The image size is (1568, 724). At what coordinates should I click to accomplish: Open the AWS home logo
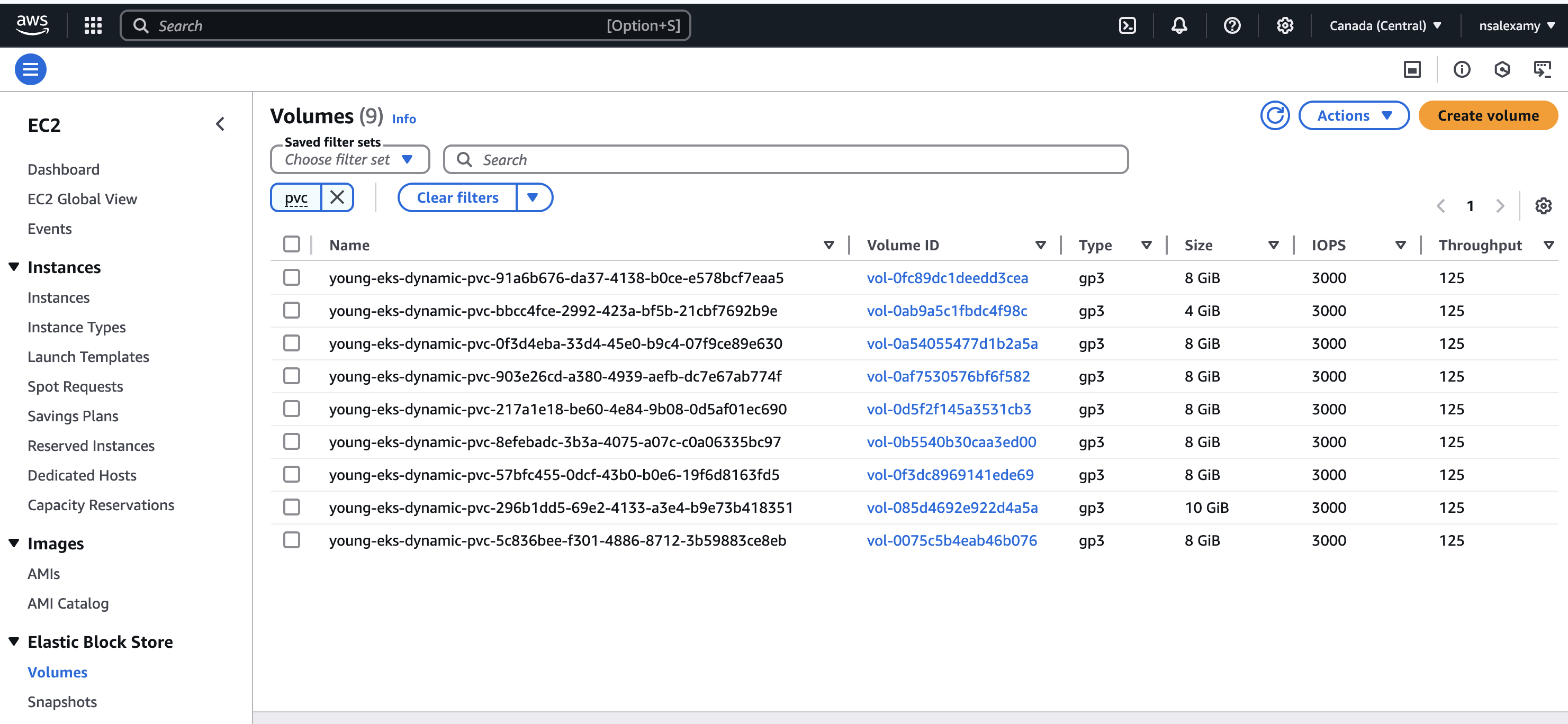click(x=32, y=25)
